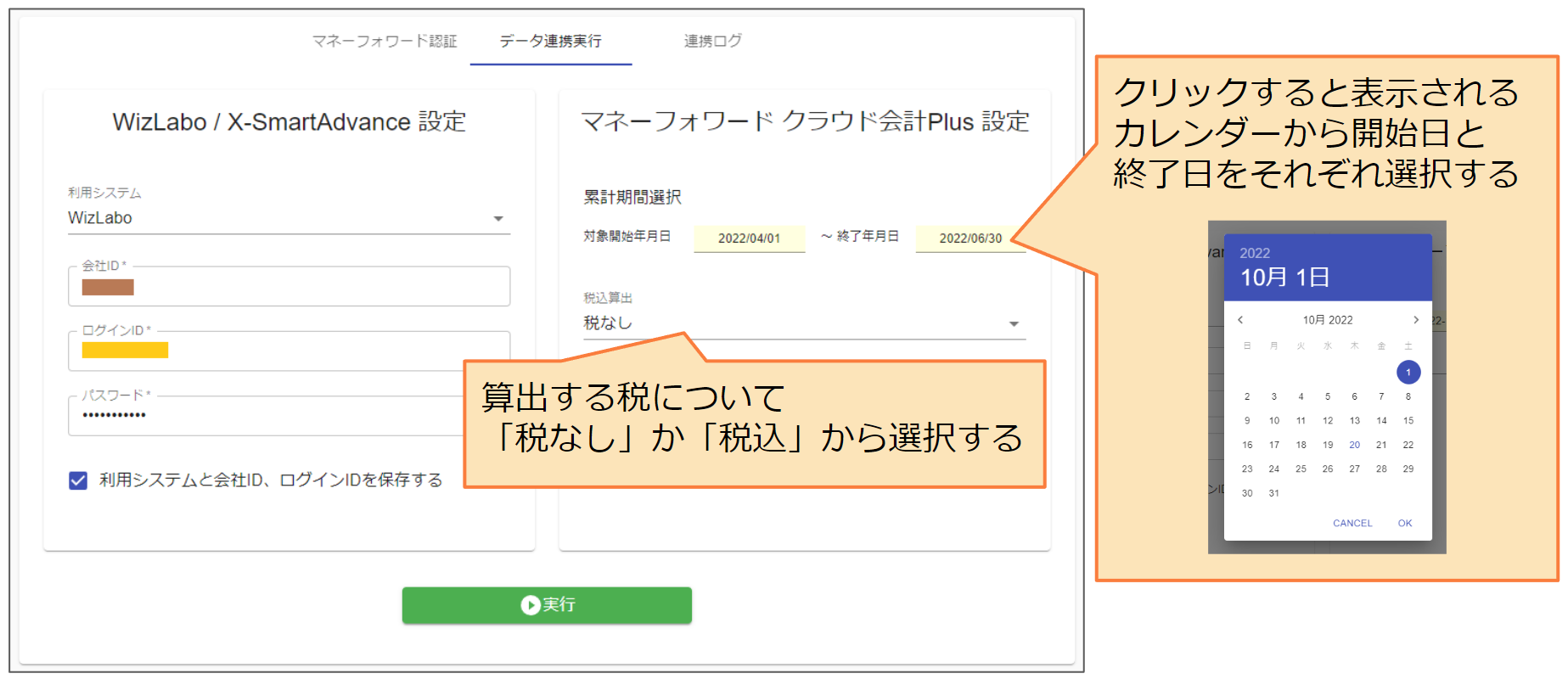Screen dimensions: 1568x679
Task: Click the 会社ID input field
Action: pyautogui.click(x=289, y=286)
